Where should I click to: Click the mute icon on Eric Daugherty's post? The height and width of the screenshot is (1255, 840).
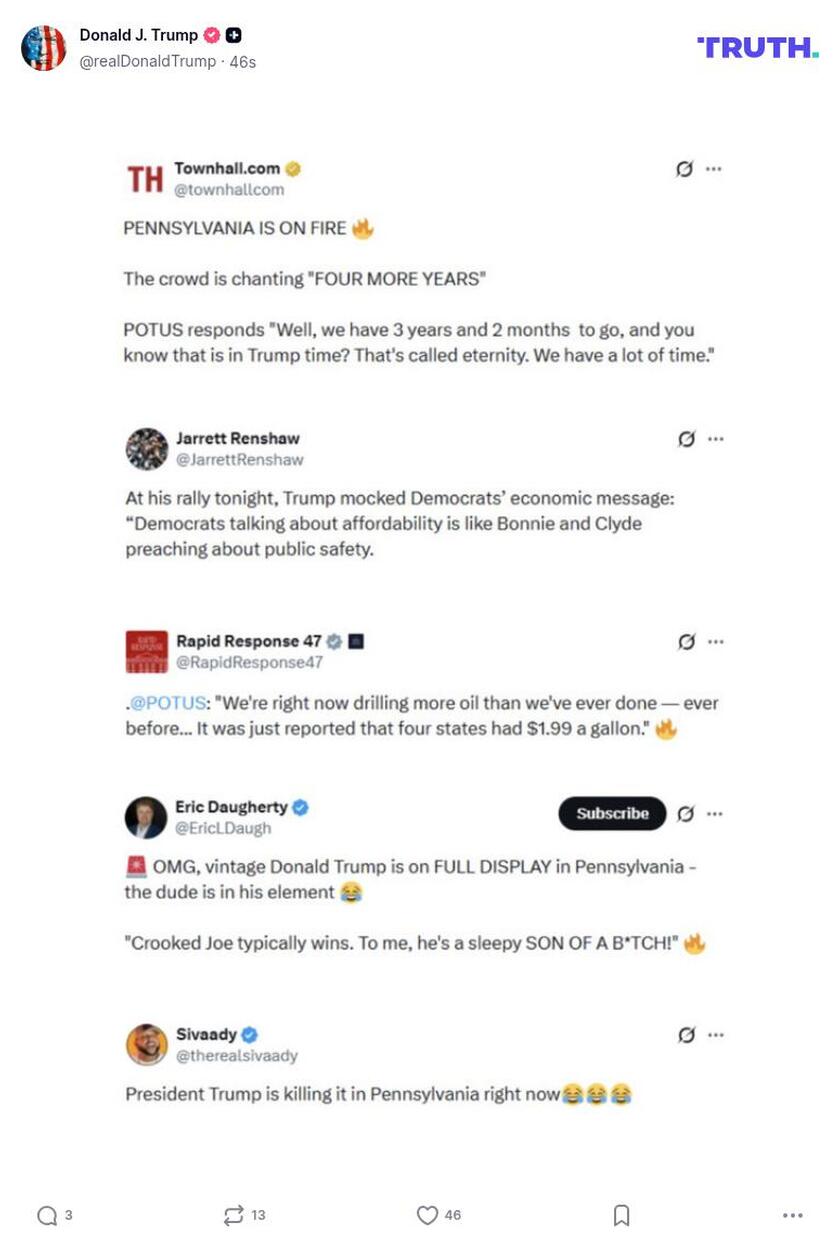point(686,814)
